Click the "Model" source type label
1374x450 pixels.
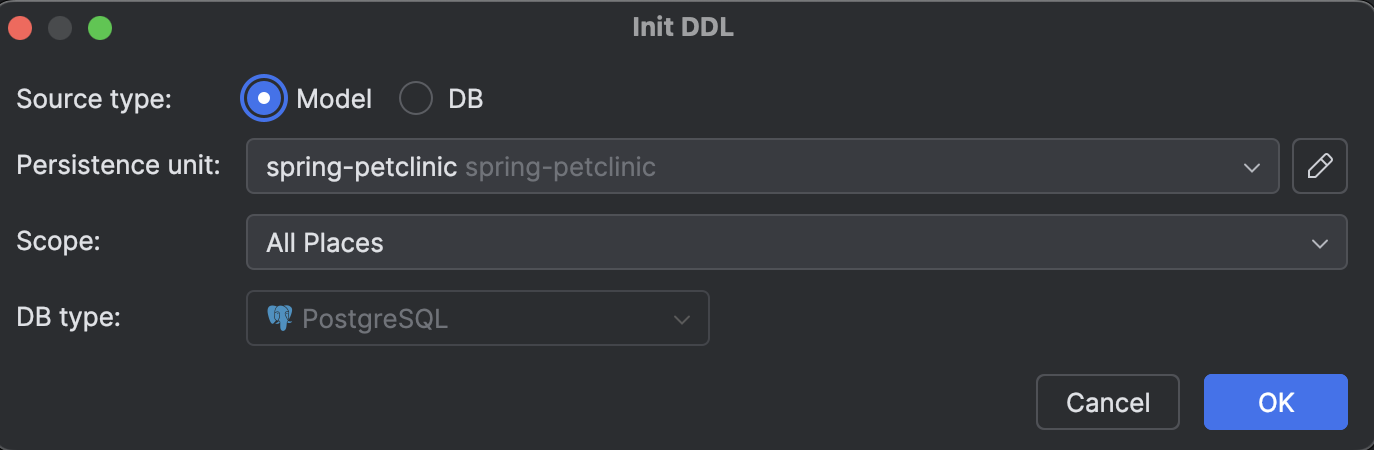coord(334,99)
